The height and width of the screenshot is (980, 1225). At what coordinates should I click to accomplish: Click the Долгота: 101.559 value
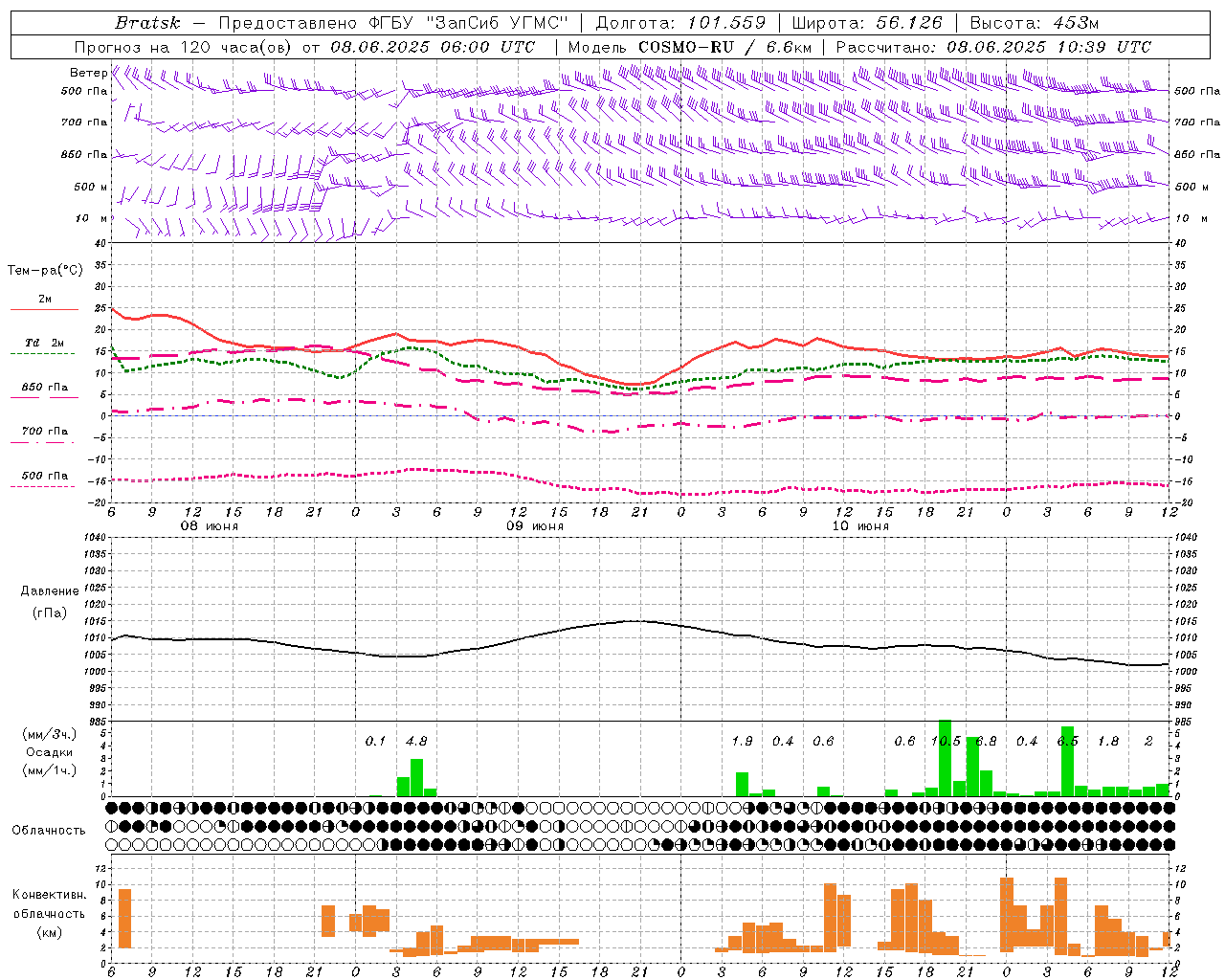click(680, 22)
